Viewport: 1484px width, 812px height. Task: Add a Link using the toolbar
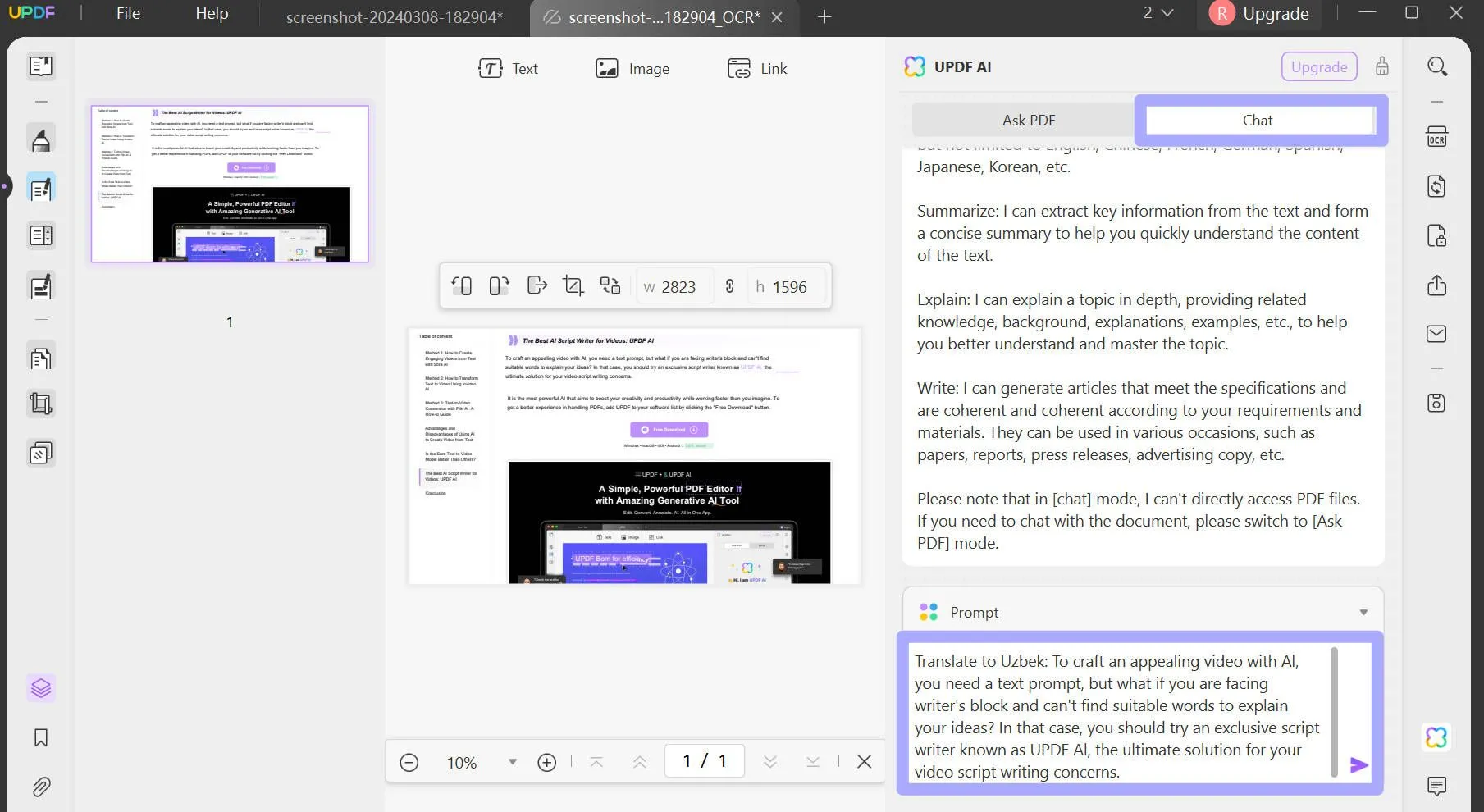757,69
